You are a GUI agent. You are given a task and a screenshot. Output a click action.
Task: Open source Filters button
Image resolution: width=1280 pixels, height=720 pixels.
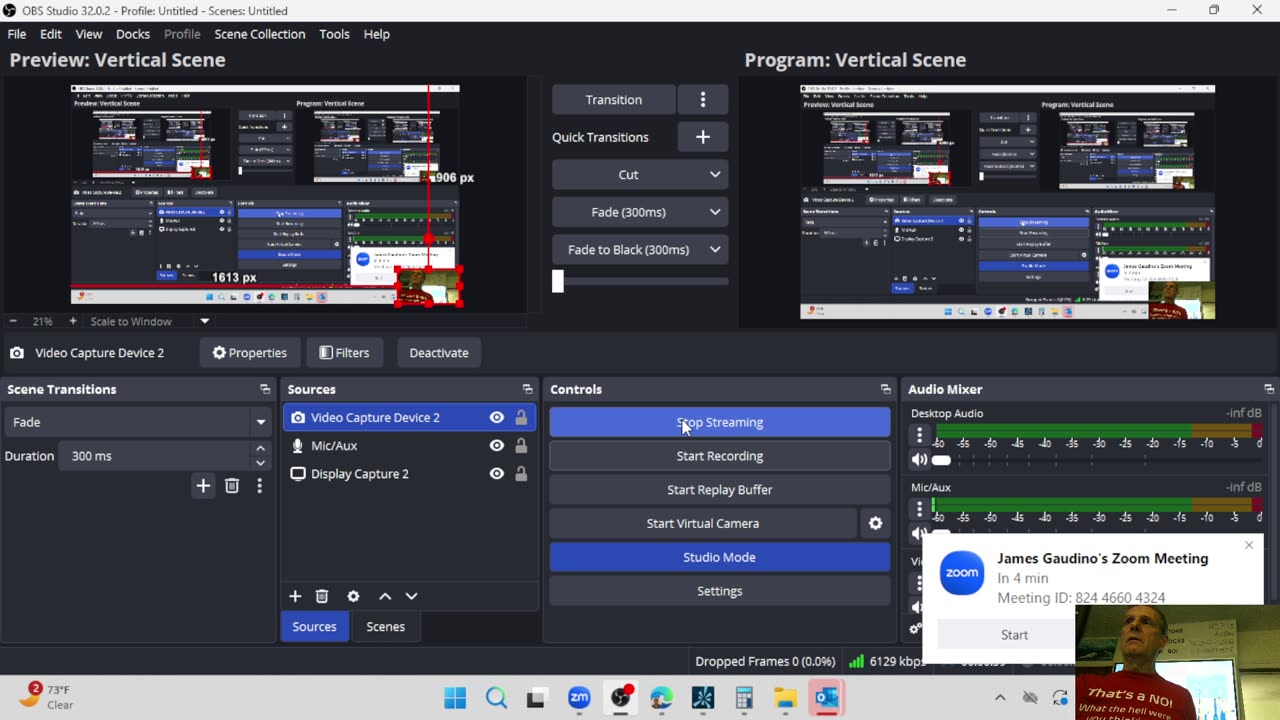(x=345, y=353)
